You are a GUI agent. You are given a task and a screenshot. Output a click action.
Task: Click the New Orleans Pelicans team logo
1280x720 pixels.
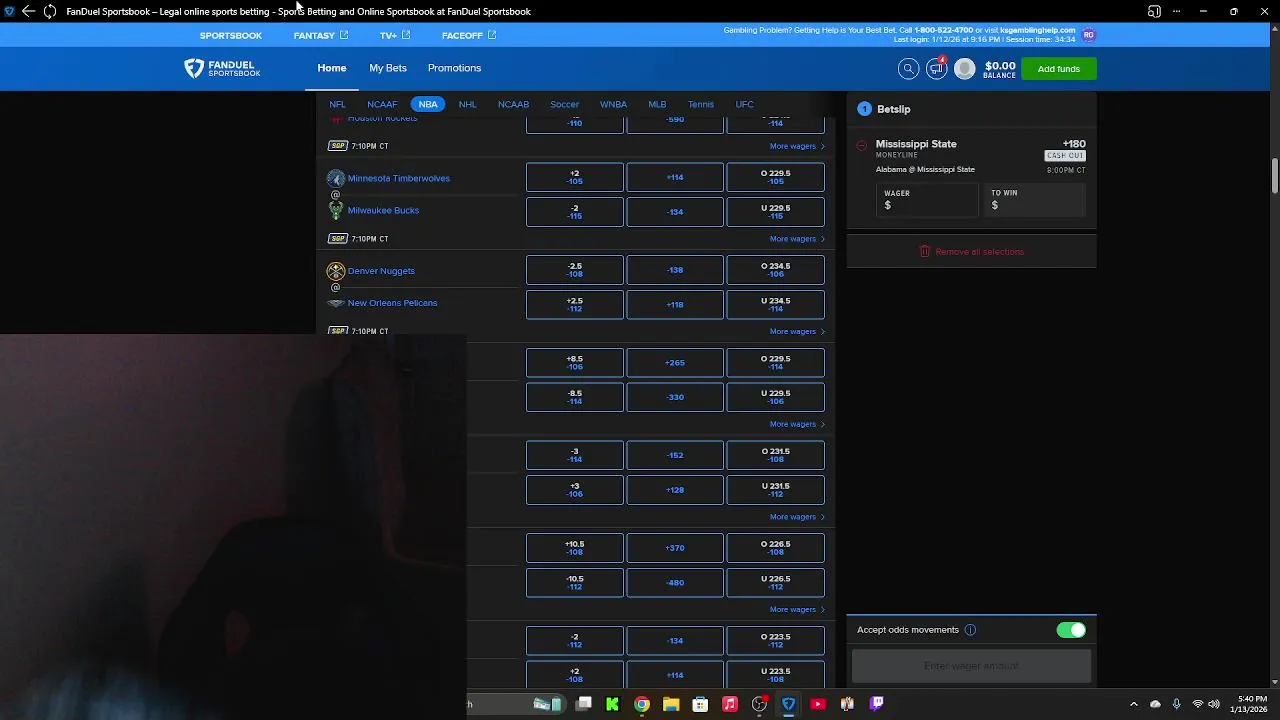coord(336,303)
